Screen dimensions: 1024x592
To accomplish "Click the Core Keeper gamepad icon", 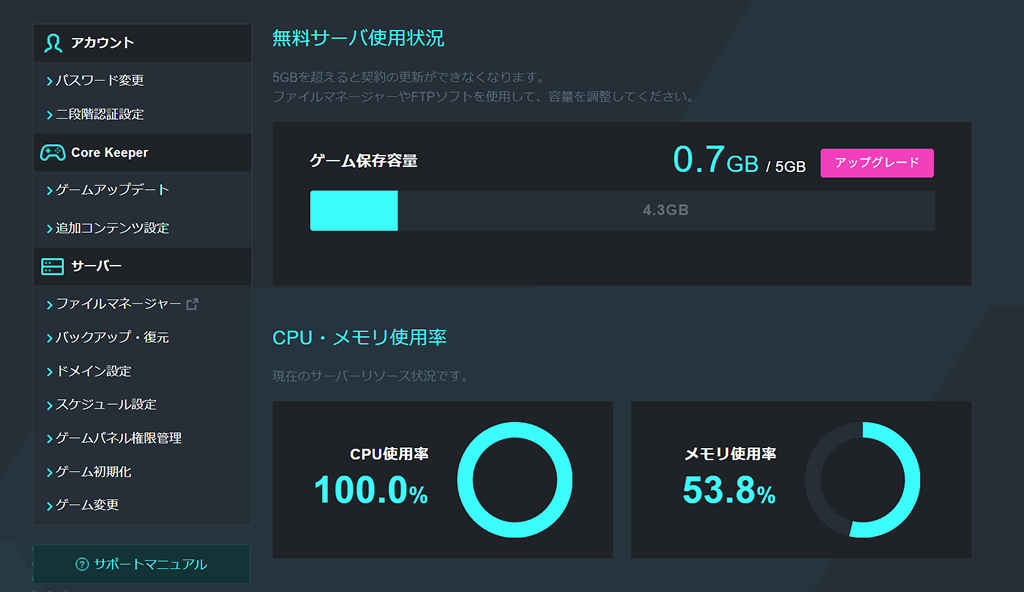I will [53, 152].
